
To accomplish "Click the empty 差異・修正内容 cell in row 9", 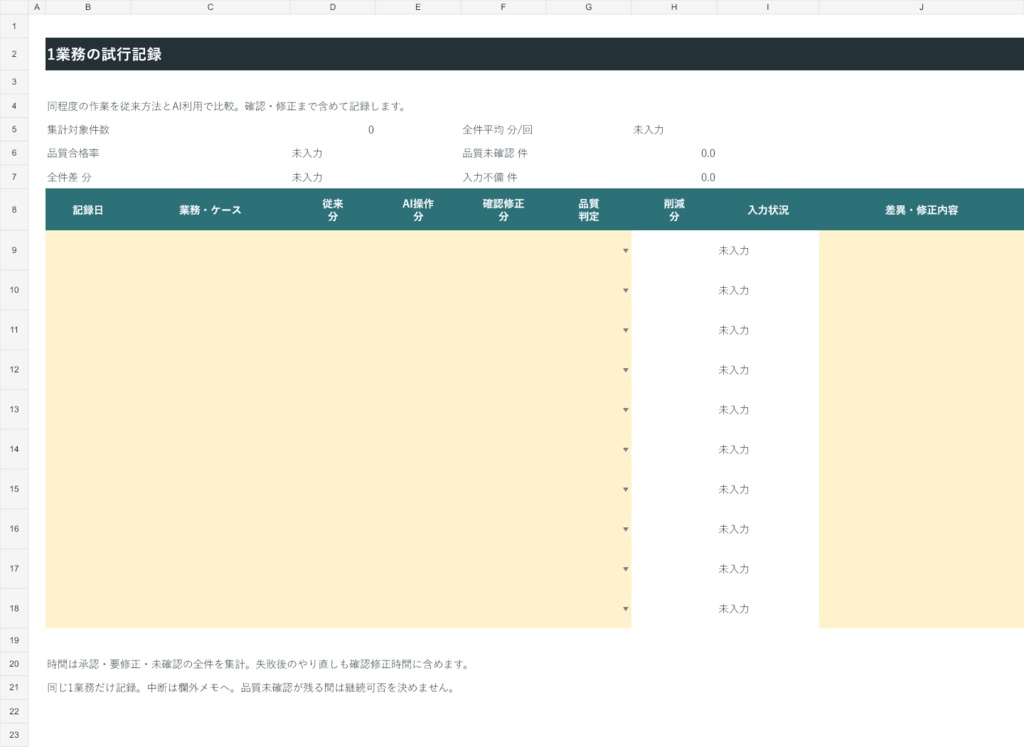I will pyautogui.click(x=921, y=250).
